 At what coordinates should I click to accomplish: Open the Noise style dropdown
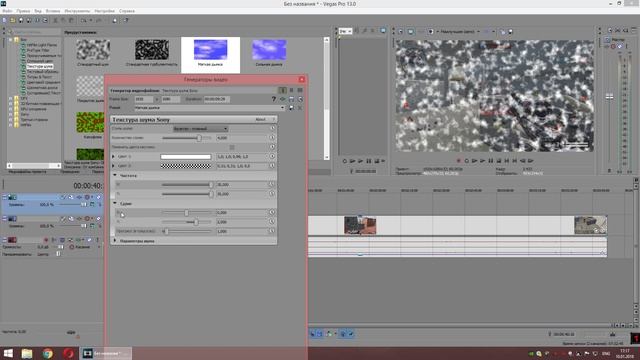[x=200, y=129]
